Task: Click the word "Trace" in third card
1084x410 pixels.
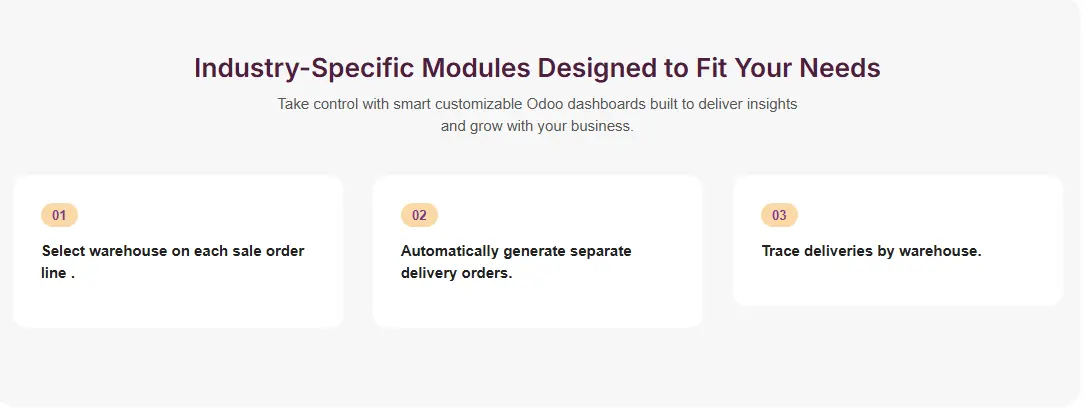Action: pos(781,251)
